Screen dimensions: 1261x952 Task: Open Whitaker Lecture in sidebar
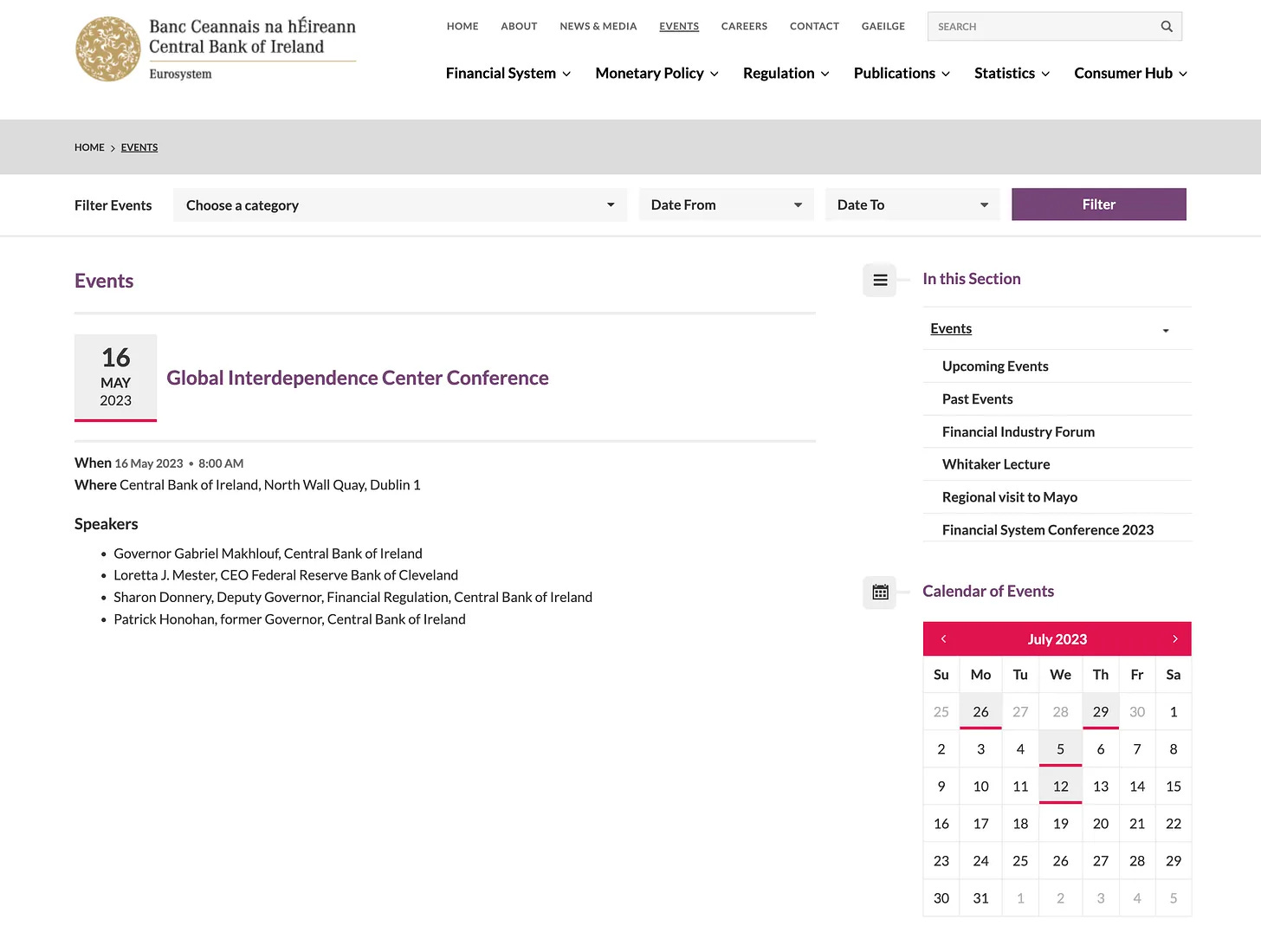pyautogui.click(x=996, y=465)
